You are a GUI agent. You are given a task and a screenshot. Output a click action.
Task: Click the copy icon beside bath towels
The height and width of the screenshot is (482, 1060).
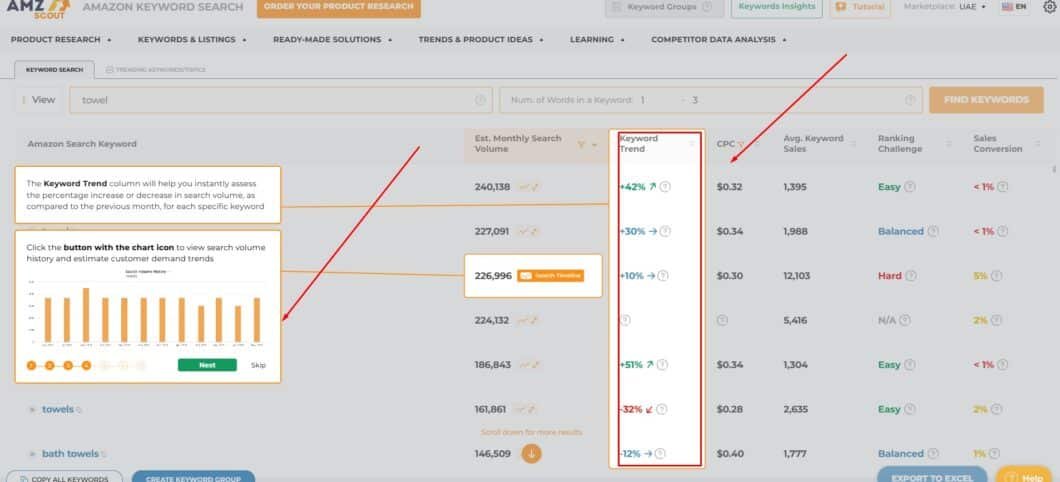(104, 454)
